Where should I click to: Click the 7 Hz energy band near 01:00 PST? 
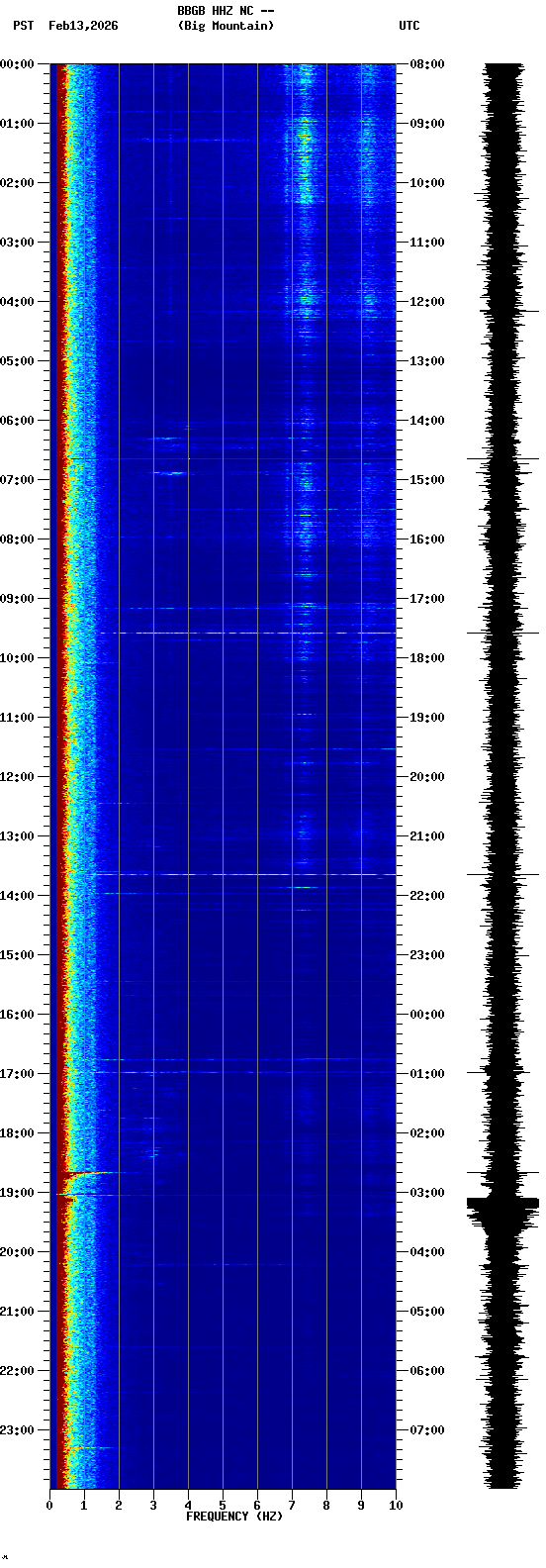click(x=305, y=134)
